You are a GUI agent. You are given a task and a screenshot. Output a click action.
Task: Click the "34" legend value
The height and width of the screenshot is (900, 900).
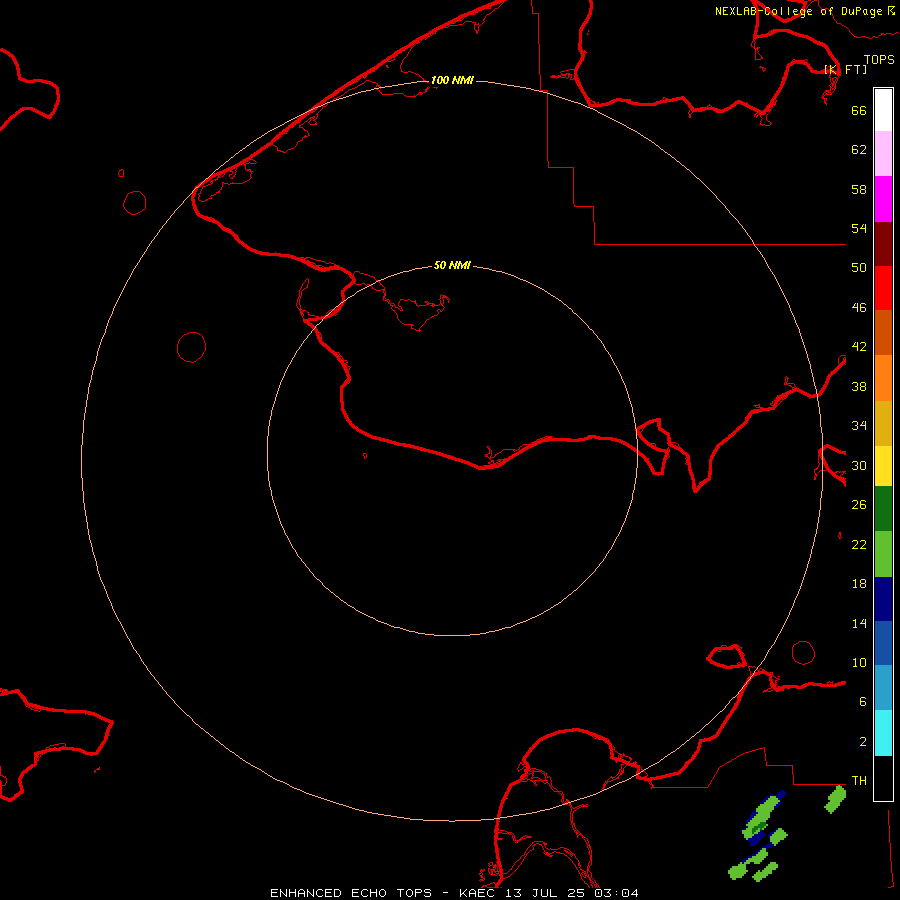859,426
